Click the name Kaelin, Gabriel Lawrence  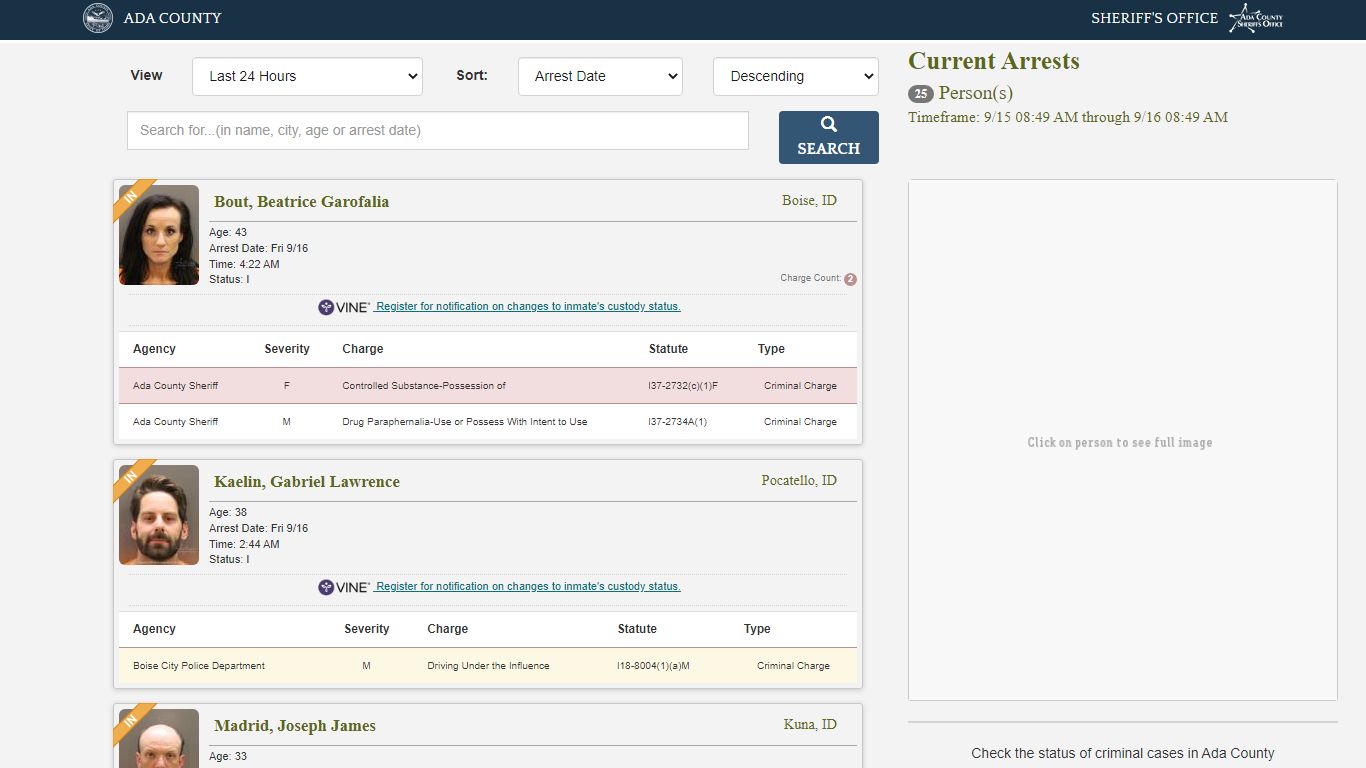pyautogui.click(x=307, y=482)
